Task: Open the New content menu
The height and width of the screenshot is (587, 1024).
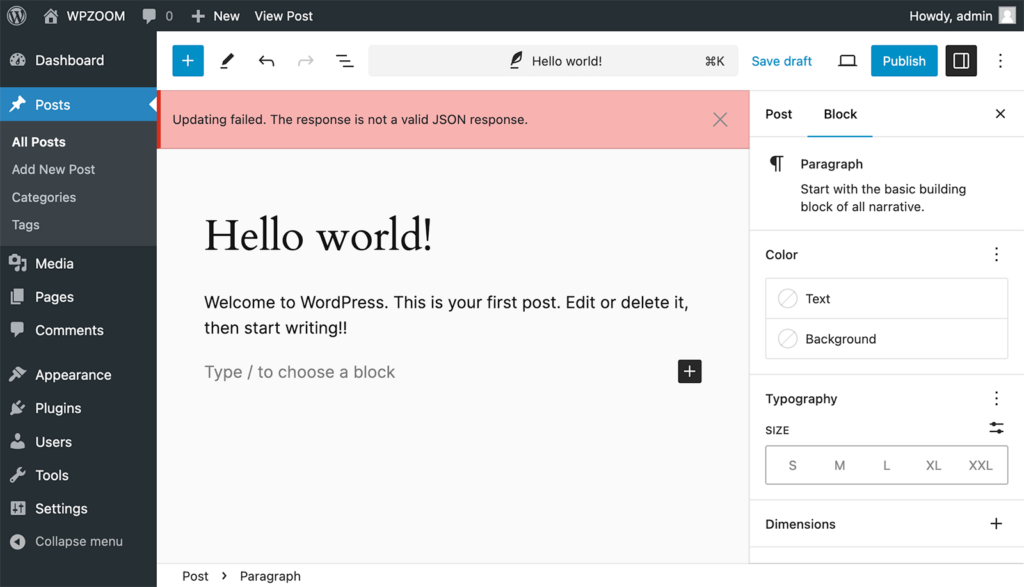Action: pyautogui.click(x=215, y=16)
